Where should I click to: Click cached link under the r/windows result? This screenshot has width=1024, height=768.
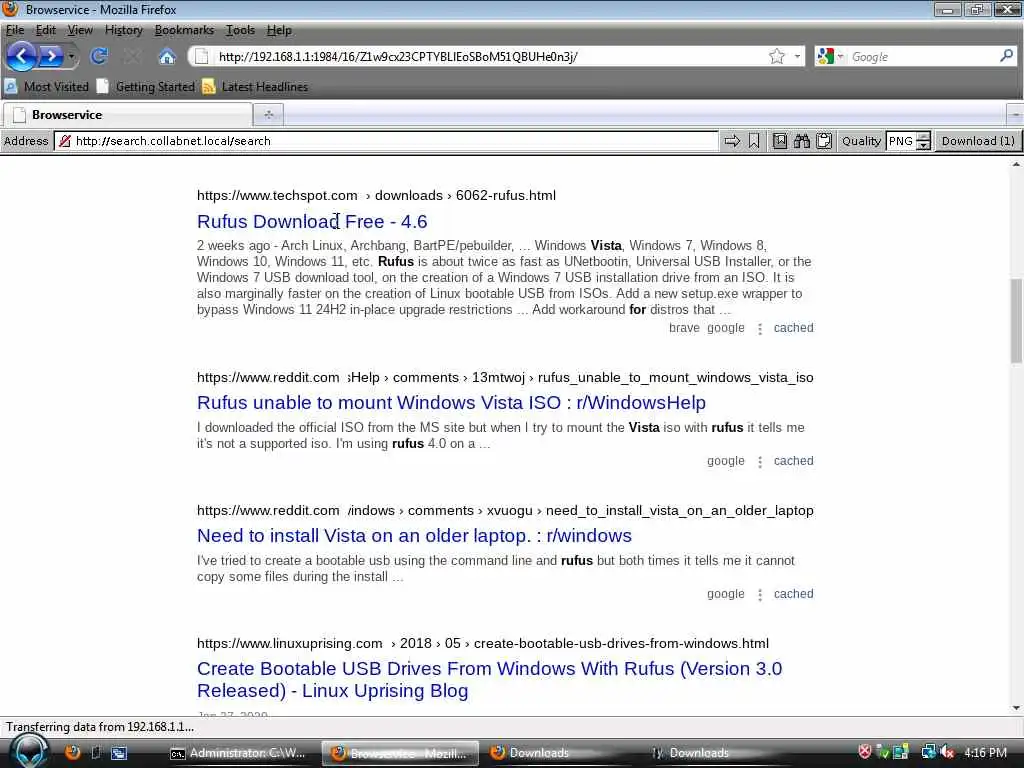coord(793,594)
